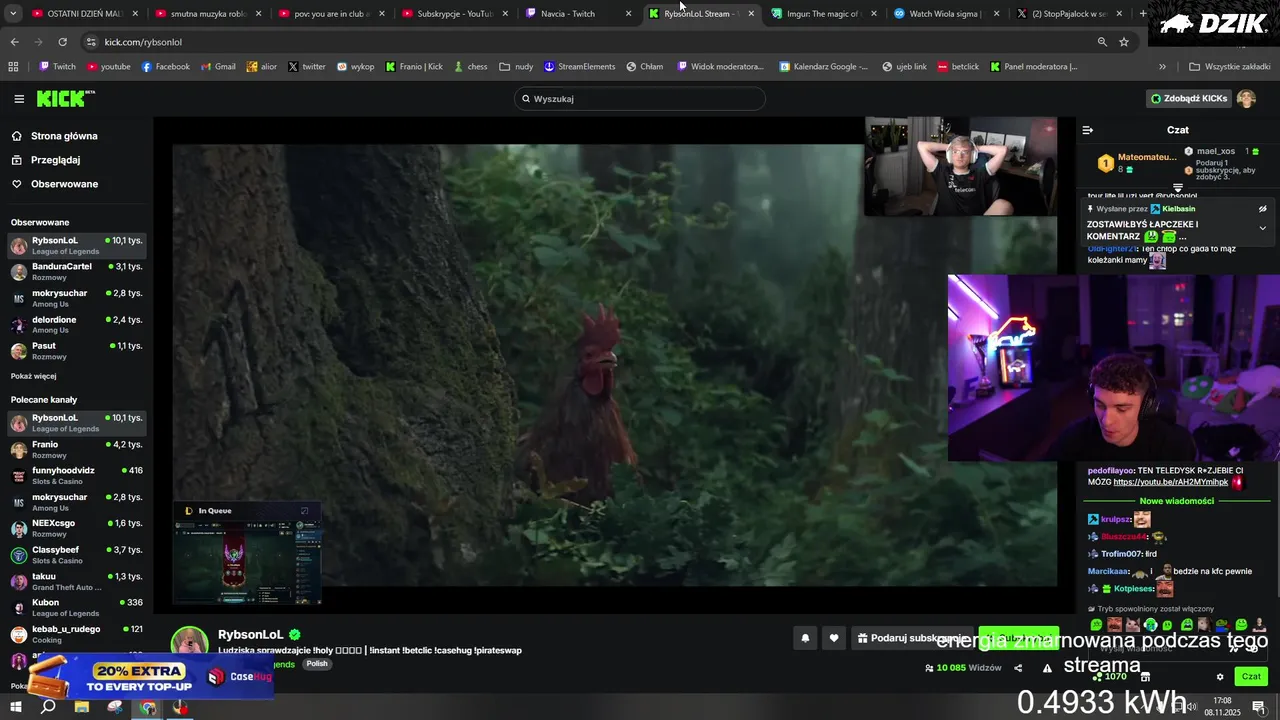Open delordione channel in followed list

pyautogui.click(x=77, y=324)
